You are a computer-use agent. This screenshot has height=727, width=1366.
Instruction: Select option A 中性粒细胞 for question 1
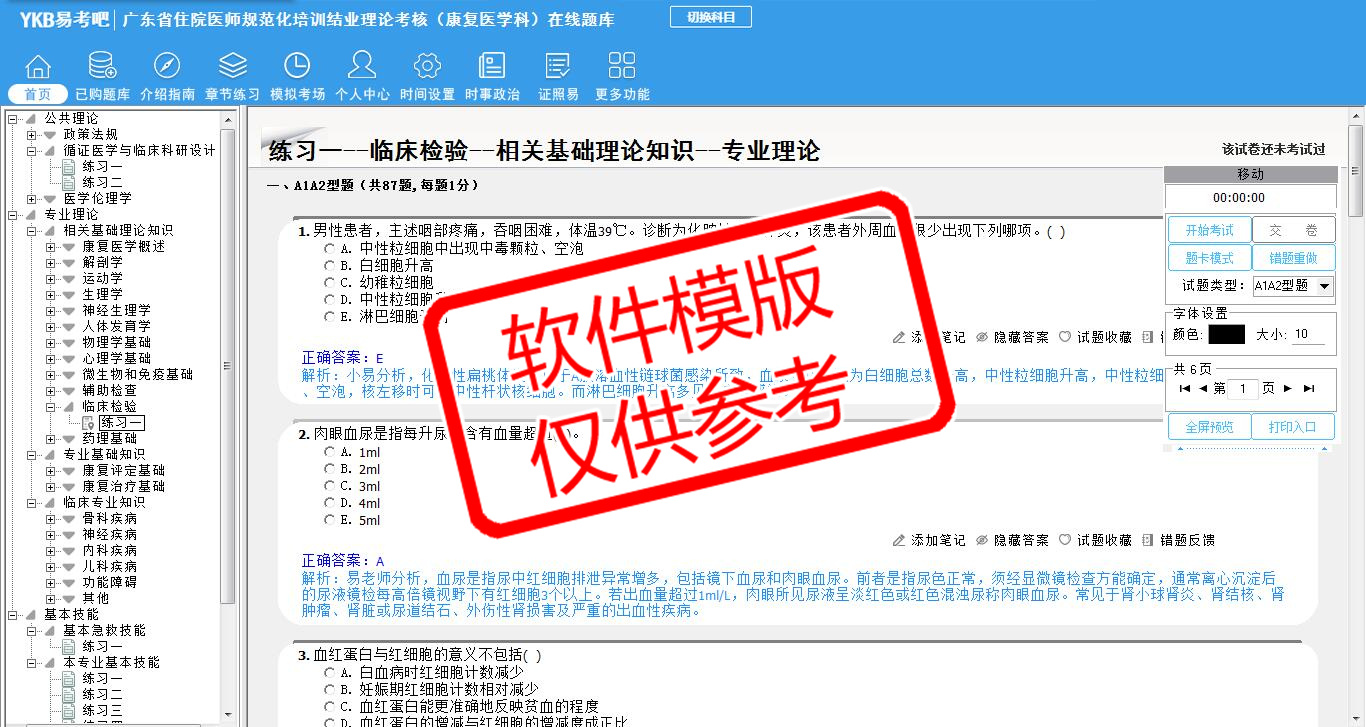tap(329, 248)
